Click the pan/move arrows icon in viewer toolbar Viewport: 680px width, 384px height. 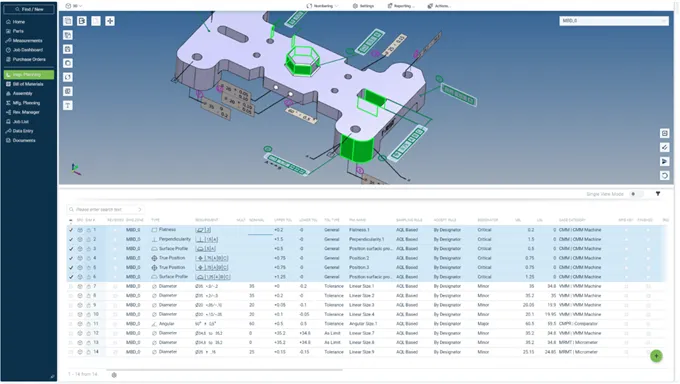[x=110, y=21]
